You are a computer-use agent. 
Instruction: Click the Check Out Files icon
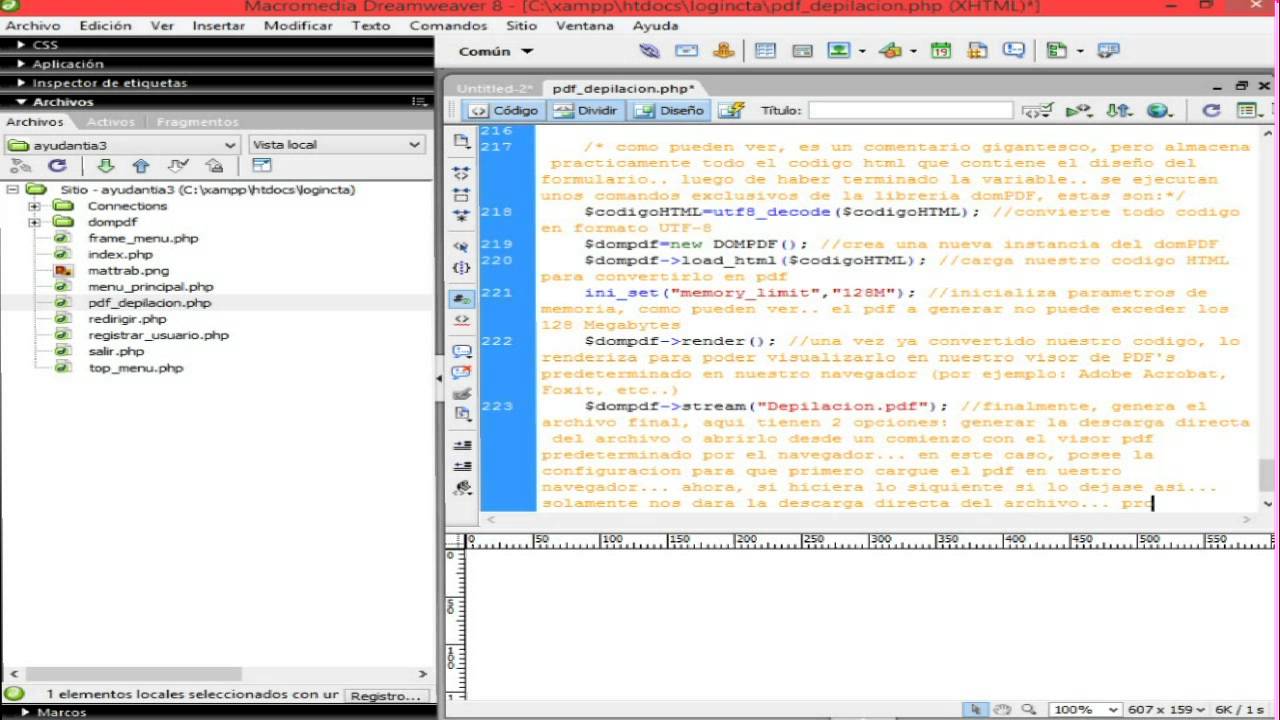coord(178,166)
